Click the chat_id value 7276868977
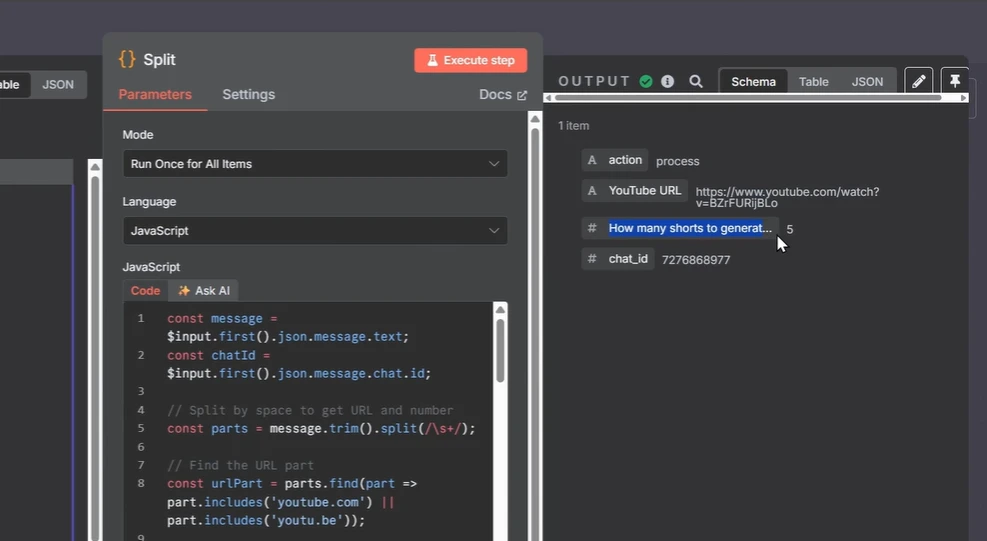Image resolution: width=987 pixels, height=541 pixels. tap(696, 260)
